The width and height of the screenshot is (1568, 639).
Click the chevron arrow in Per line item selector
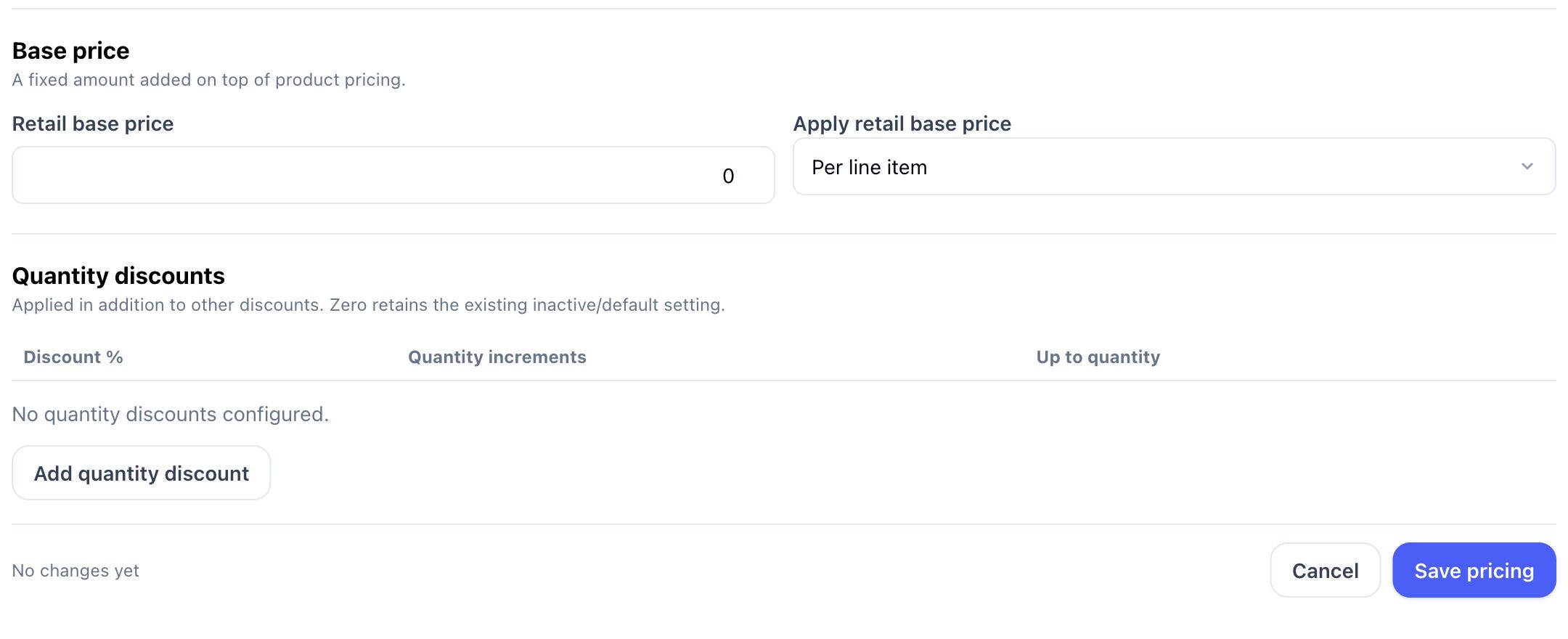[x=1527, y=166]
